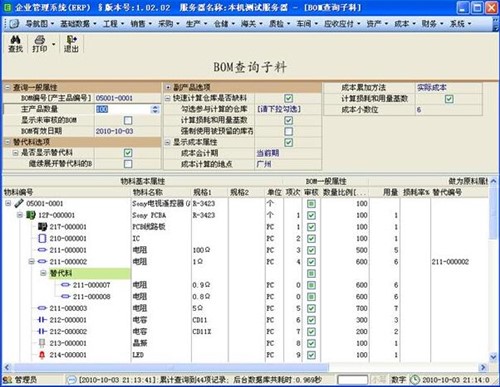Toggle the 继续展开替代料的B checkbox

128,164
